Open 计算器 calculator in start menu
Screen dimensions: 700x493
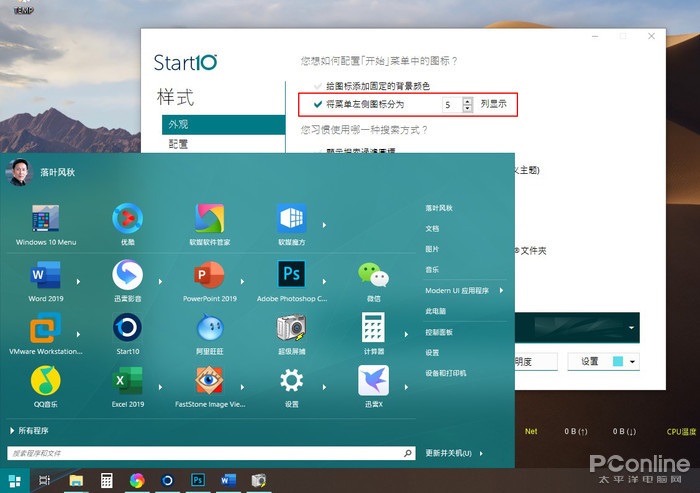(373, 327)
